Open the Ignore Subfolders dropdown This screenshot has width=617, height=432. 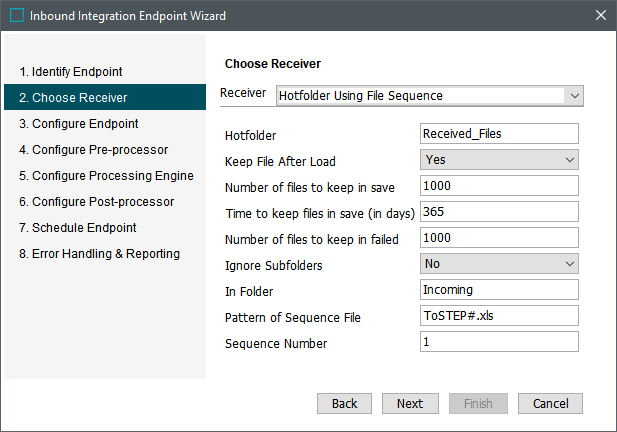[x=570, y=264]
